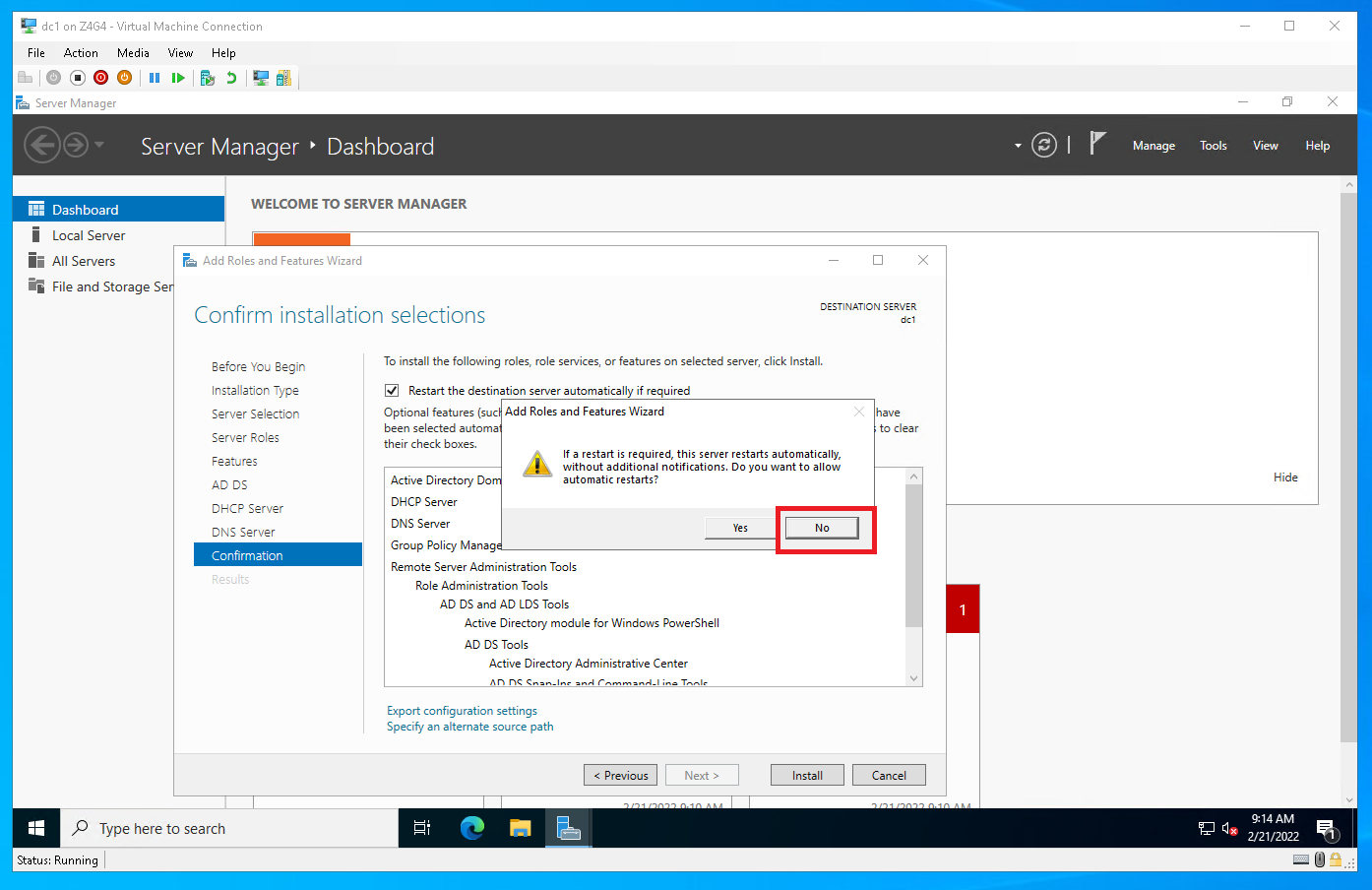Open the Action menu of VM Connection
1372x890 pixels.
pyautogui.click(x=81, y=53)
